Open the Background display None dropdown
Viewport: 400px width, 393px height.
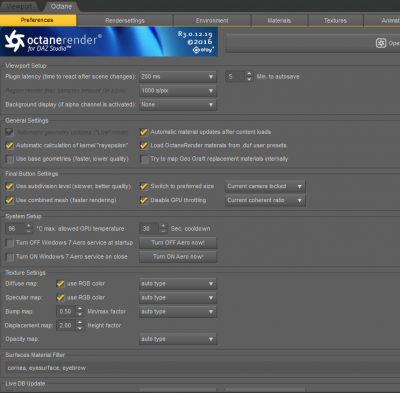(178, 105)
